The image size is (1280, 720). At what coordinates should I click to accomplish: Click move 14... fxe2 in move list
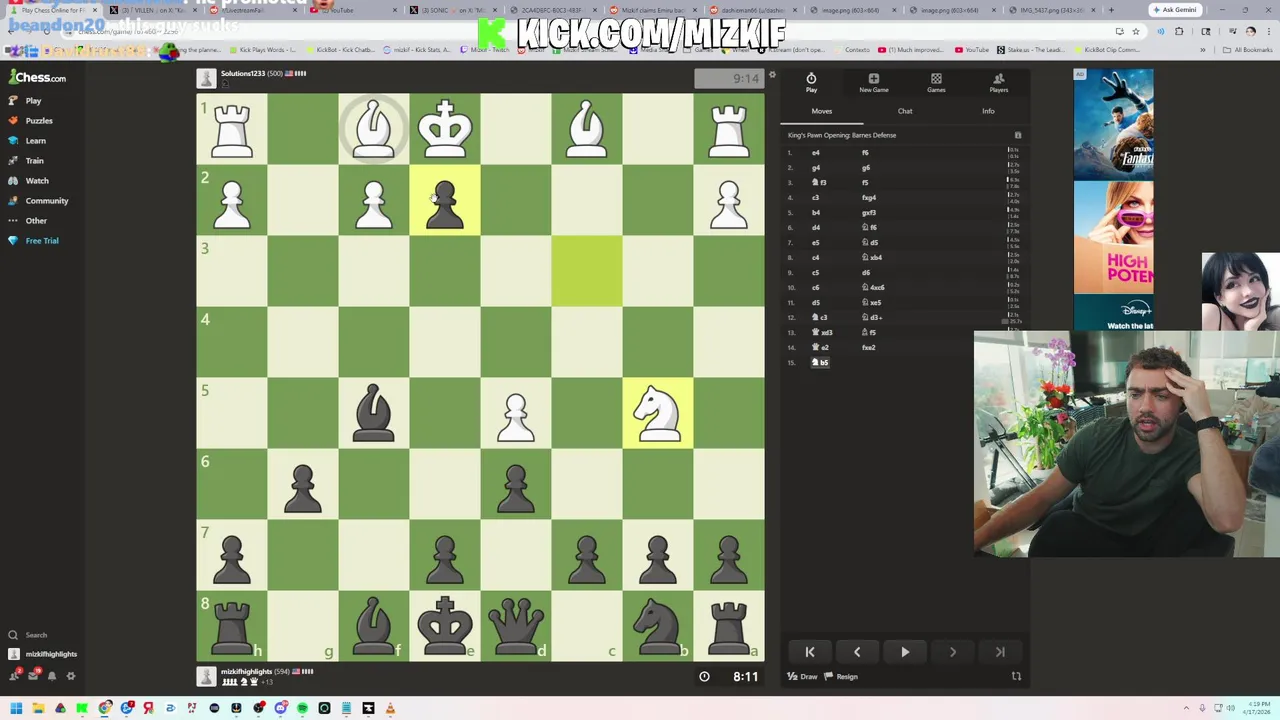(869, 348)
